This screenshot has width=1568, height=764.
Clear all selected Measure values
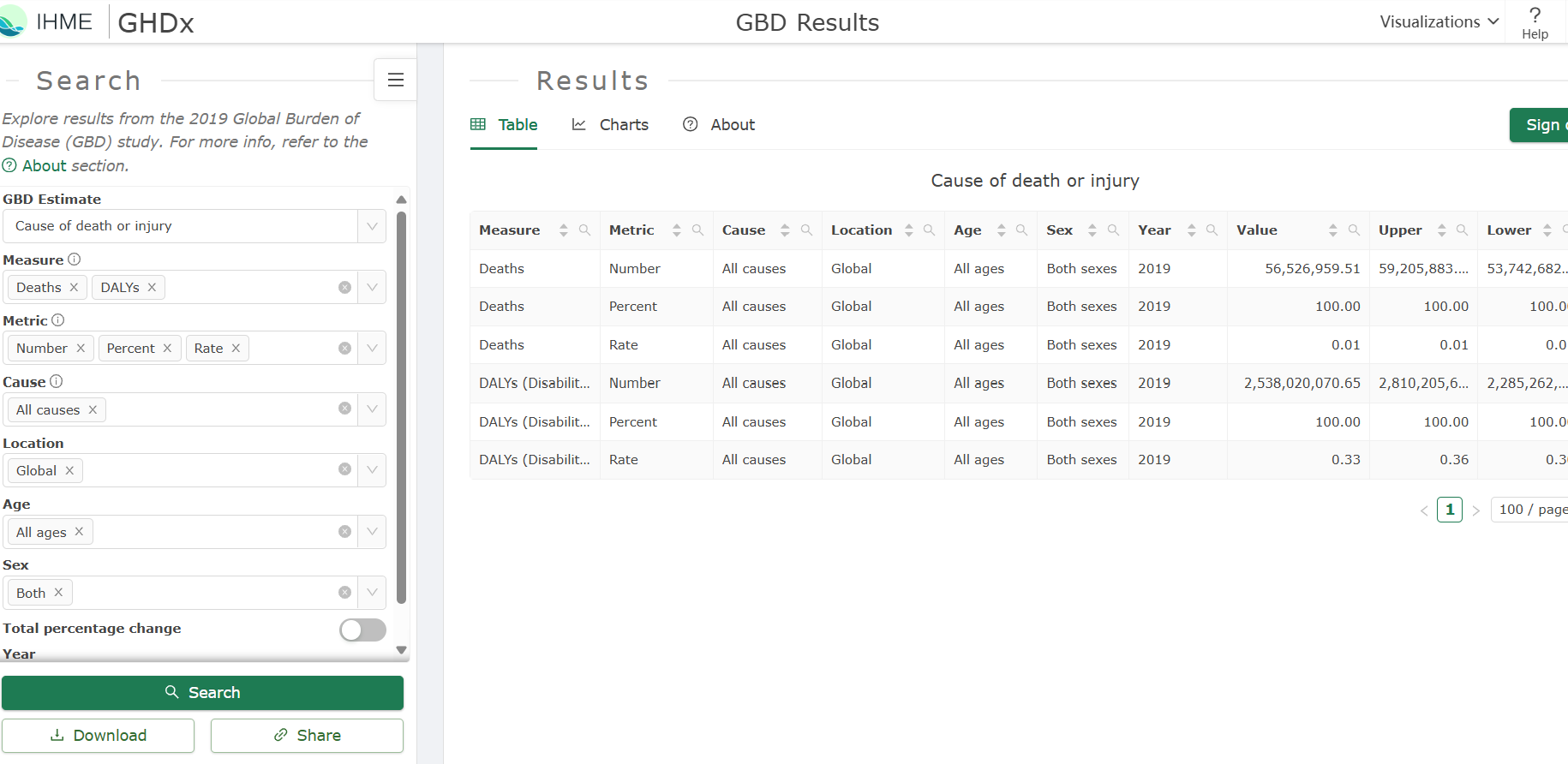(344, 287)
